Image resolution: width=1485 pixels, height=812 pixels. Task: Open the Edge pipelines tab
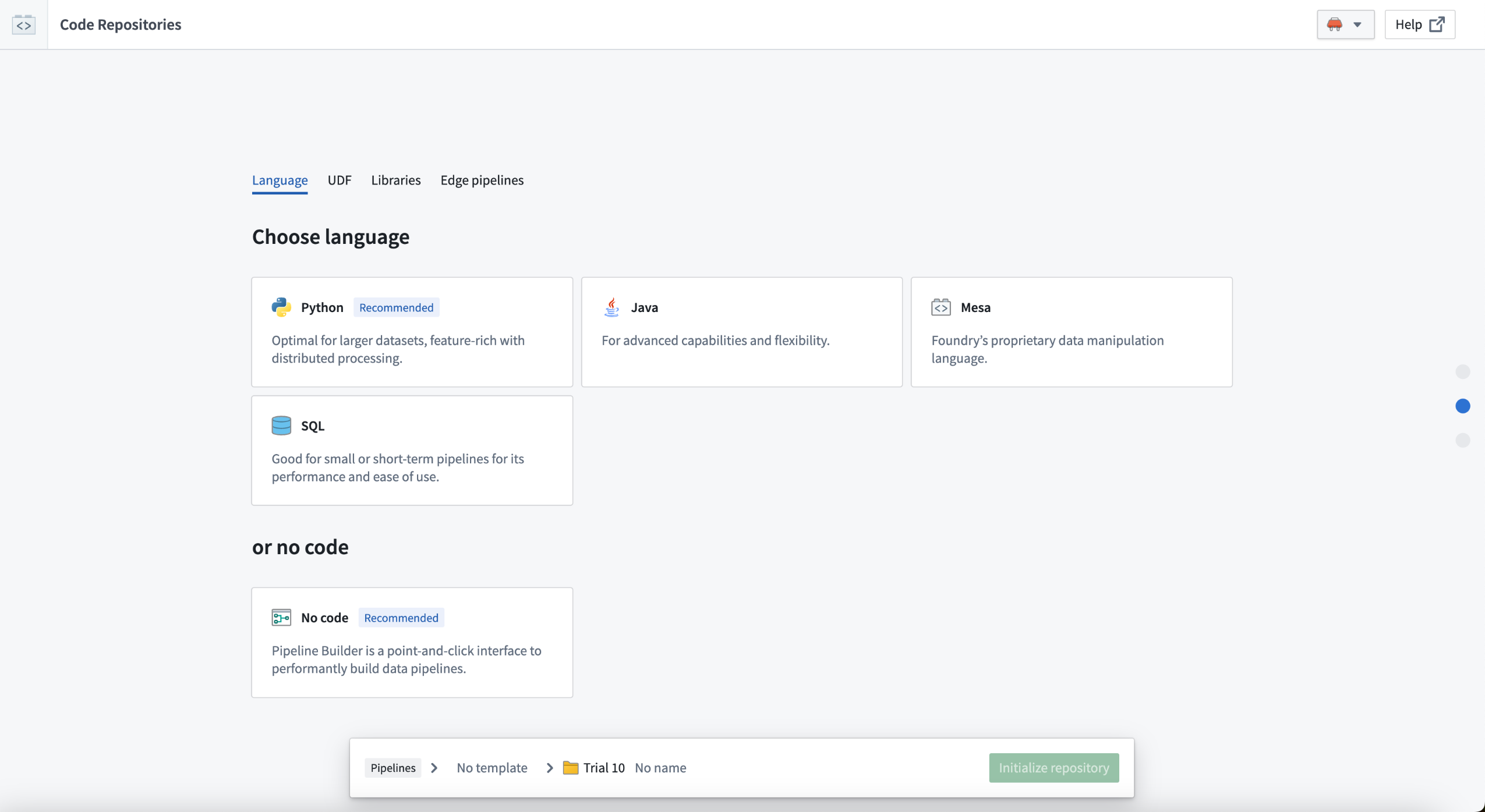click(x=482, y=180)
